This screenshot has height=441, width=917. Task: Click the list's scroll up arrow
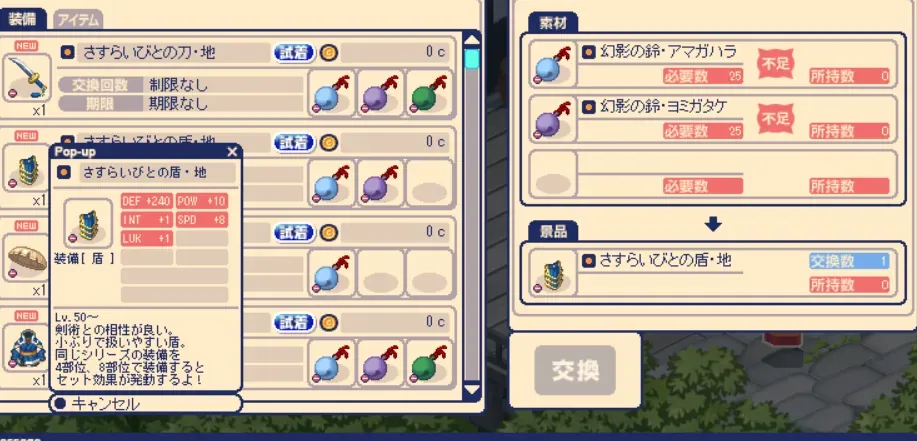471,39
